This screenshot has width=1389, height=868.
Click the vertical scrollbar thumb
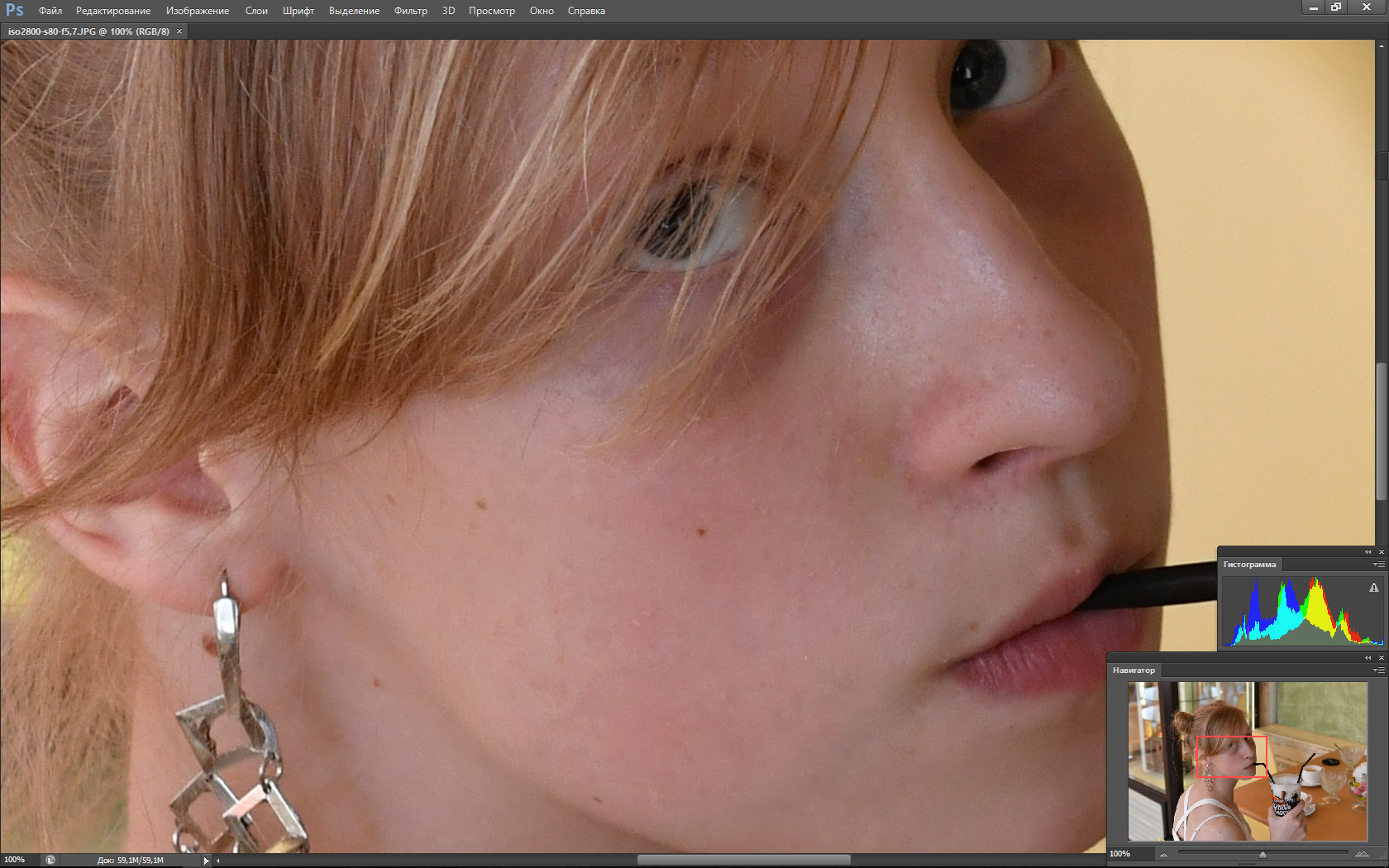coord(1382,432)
